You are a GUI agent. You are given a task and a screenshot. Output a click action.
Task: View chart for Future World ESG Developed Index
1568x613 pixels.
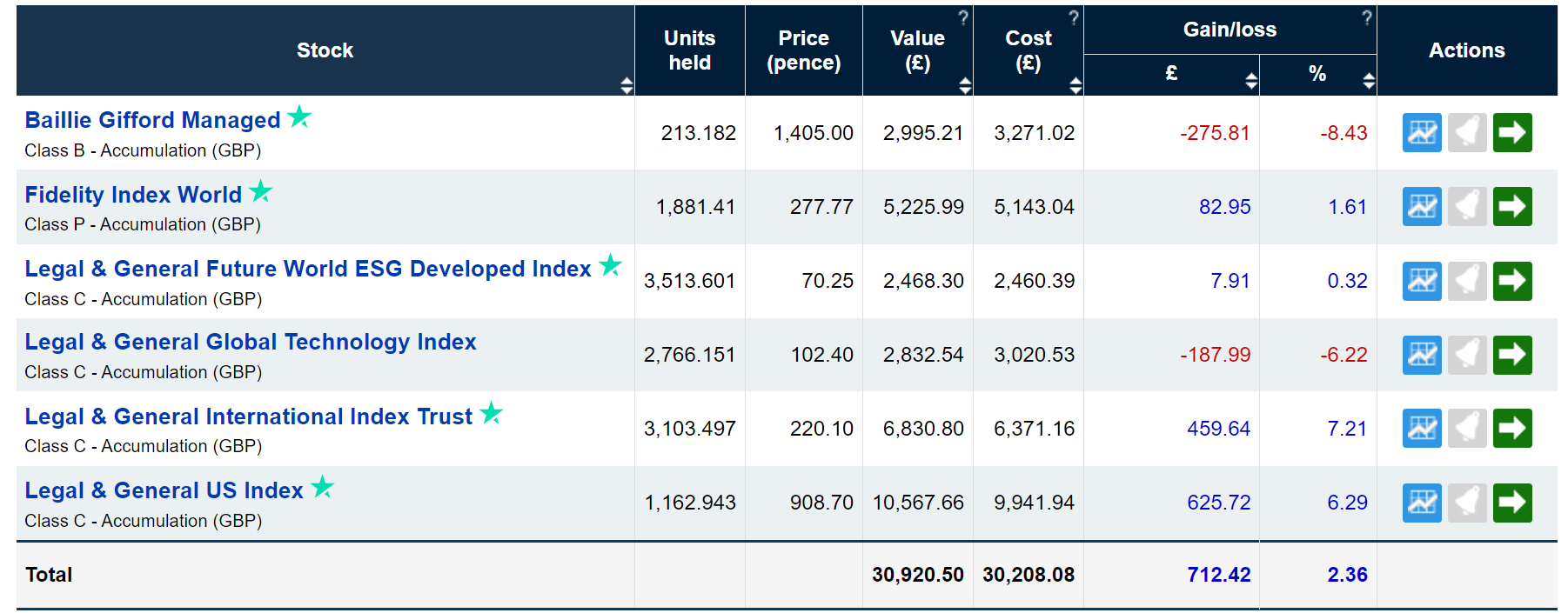tap(1422, 281)
